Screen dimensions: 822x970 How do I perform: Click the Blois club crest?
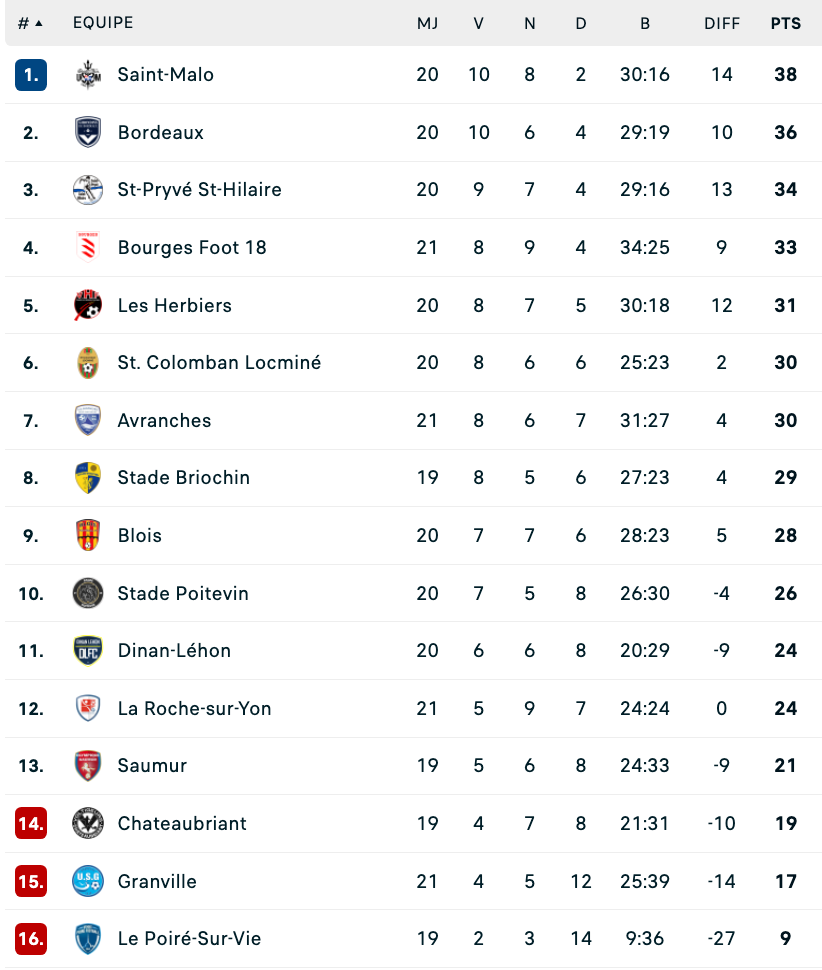pyautogui.click(x=88, y=535)
